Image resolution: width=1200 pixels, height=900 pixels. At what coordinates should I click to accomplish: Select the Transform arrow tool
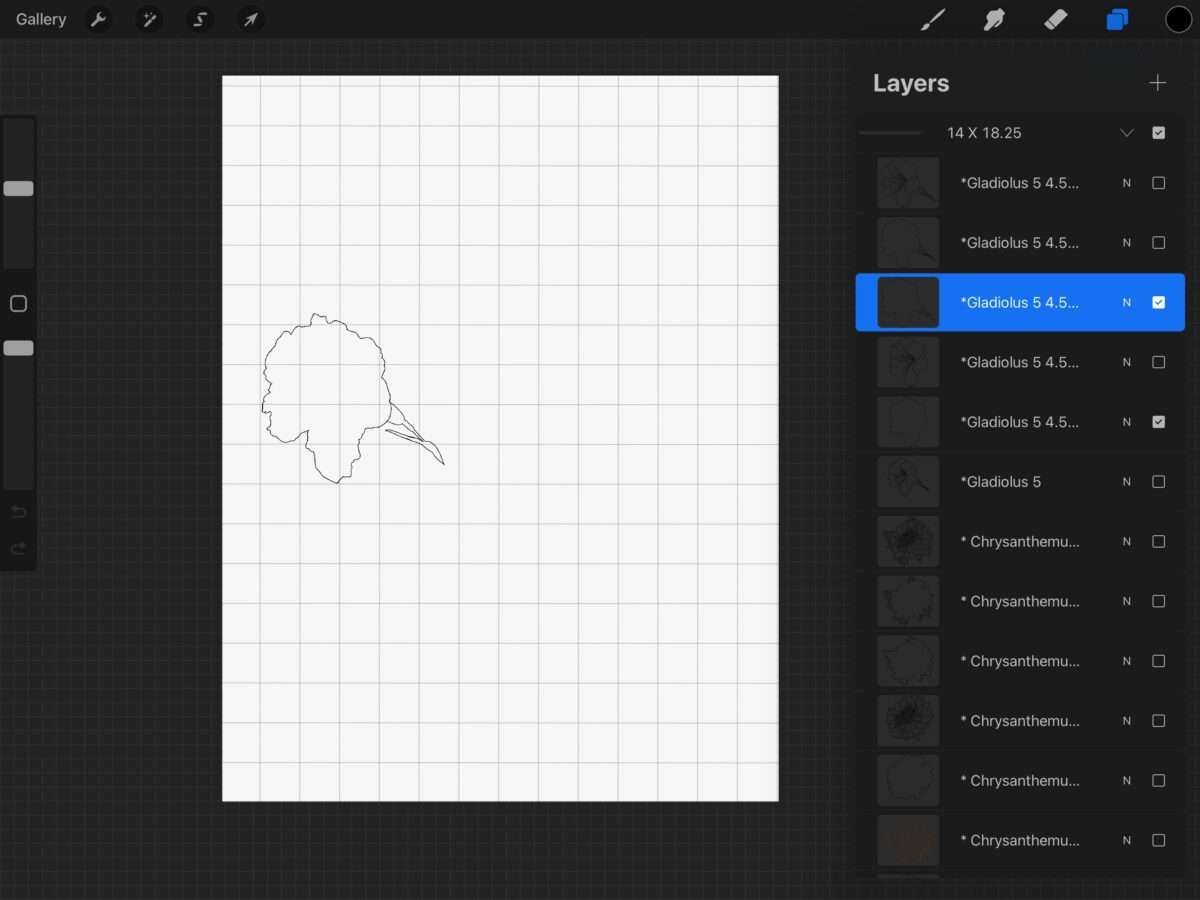point(250,20)
